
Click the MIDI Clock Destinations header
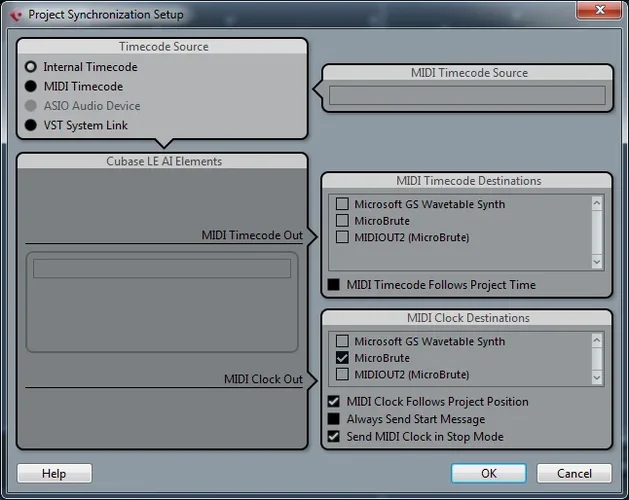pyautogui.click(x=468, y=318)
